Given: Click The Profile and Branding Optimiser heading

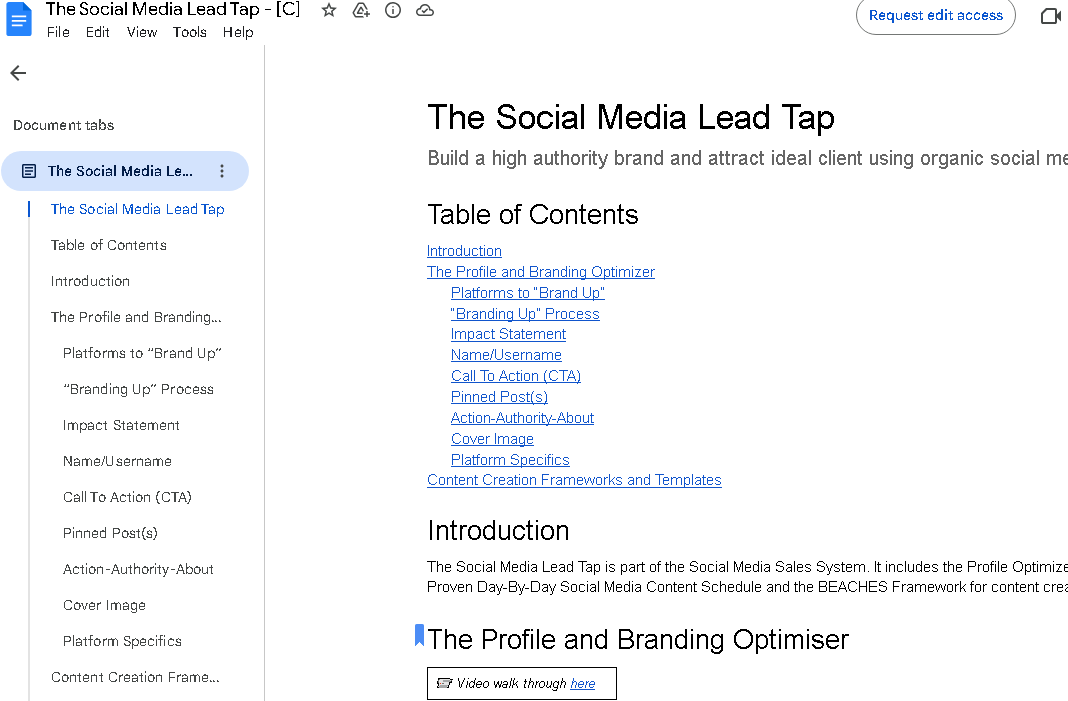Looking at the screenshot, I should (x=638, y=640).
